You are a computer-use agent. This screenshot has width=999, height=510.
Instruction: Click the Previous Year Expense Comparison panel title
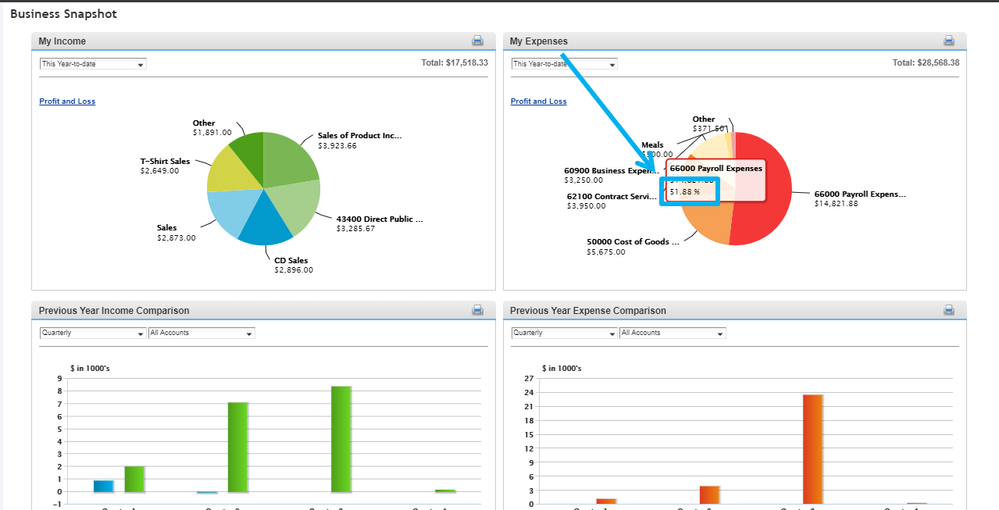click(x=588, y=310)
